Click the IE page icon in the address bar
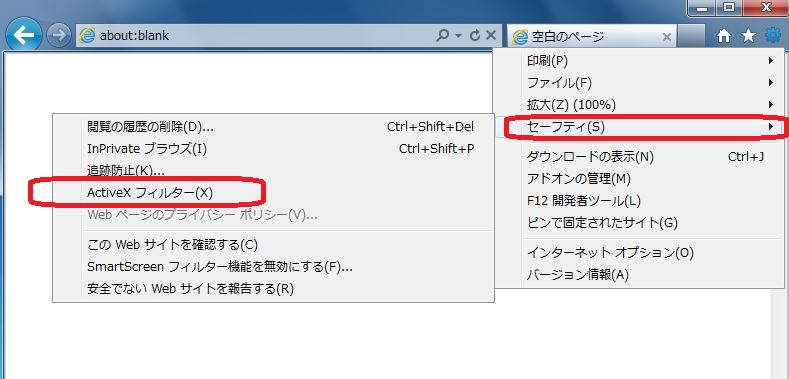The width and height of the screenshot is (789, 379). (88, 36)
